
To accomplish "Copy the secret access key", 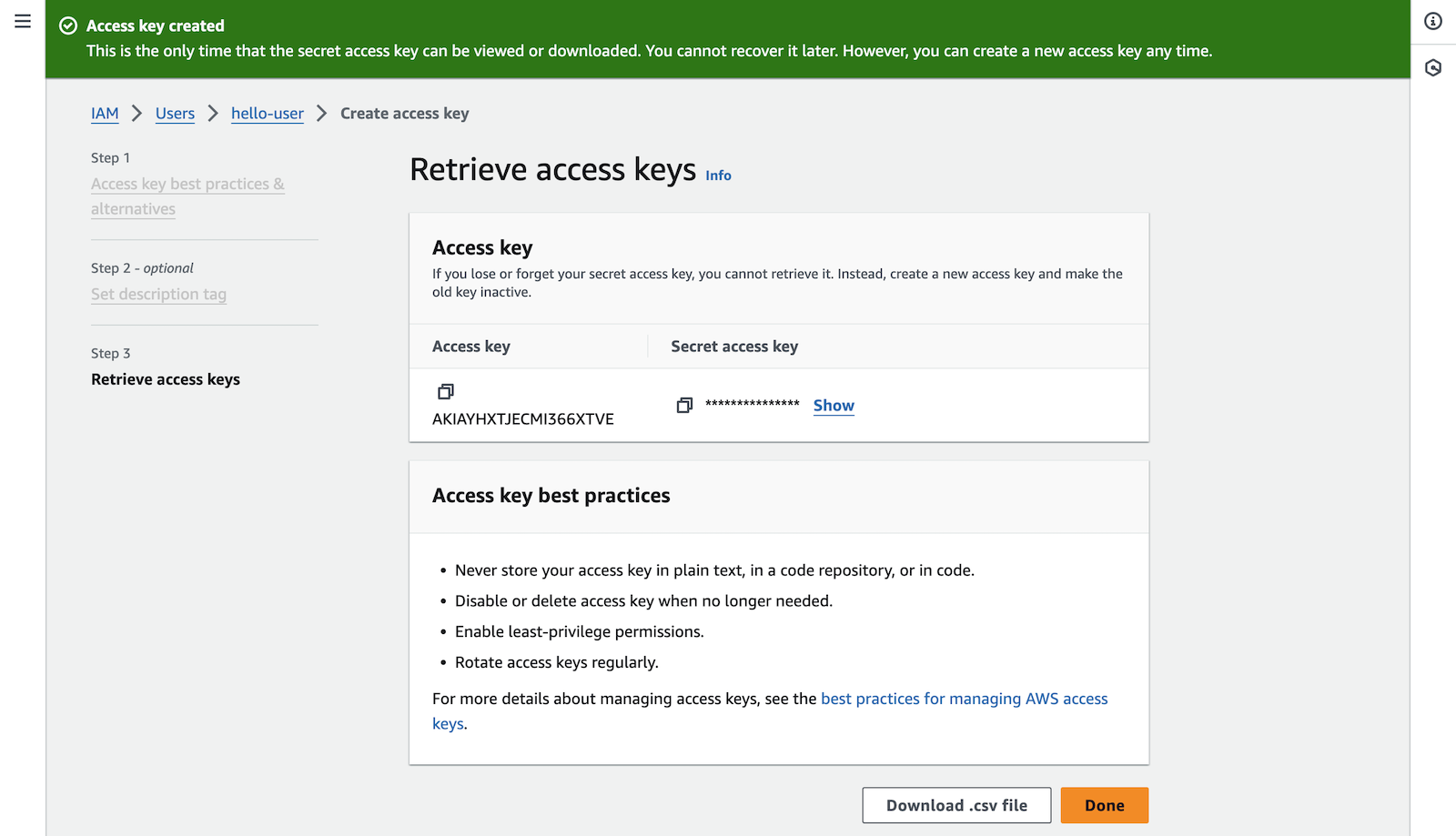I will [684, 405].
